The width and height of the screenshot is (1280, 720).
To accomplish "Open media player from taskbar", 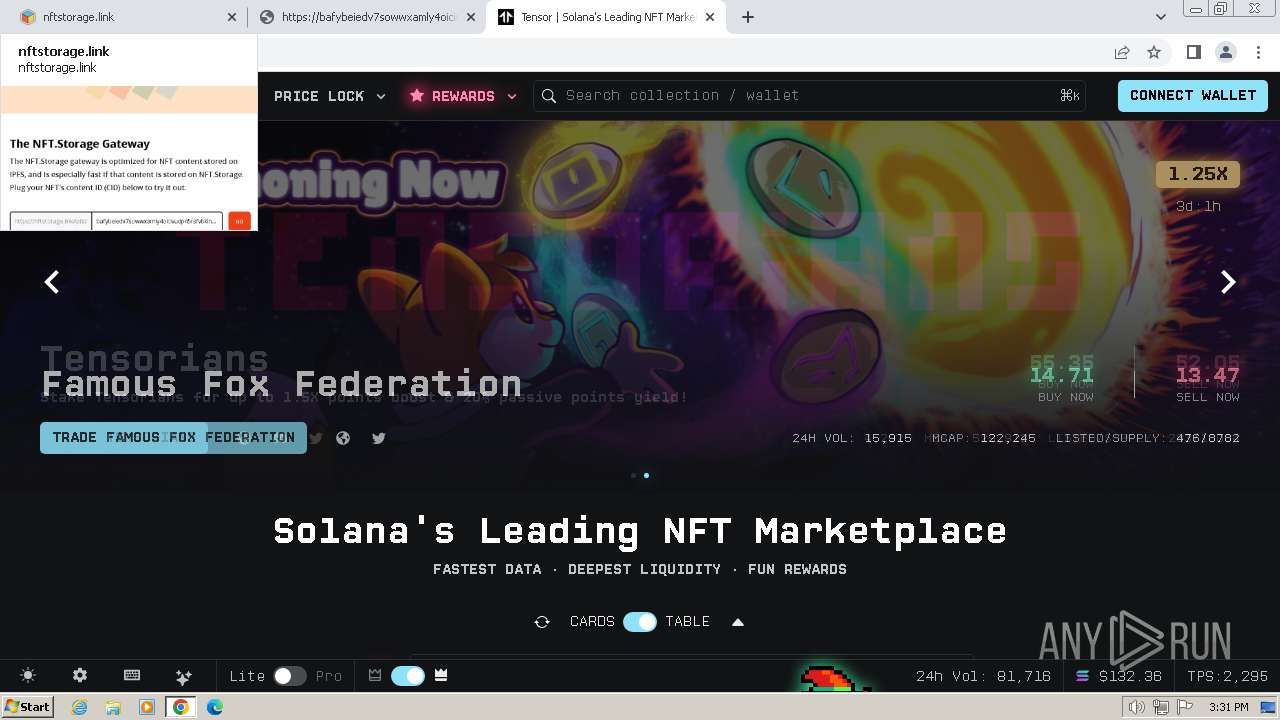I will (x=147, y=707).
